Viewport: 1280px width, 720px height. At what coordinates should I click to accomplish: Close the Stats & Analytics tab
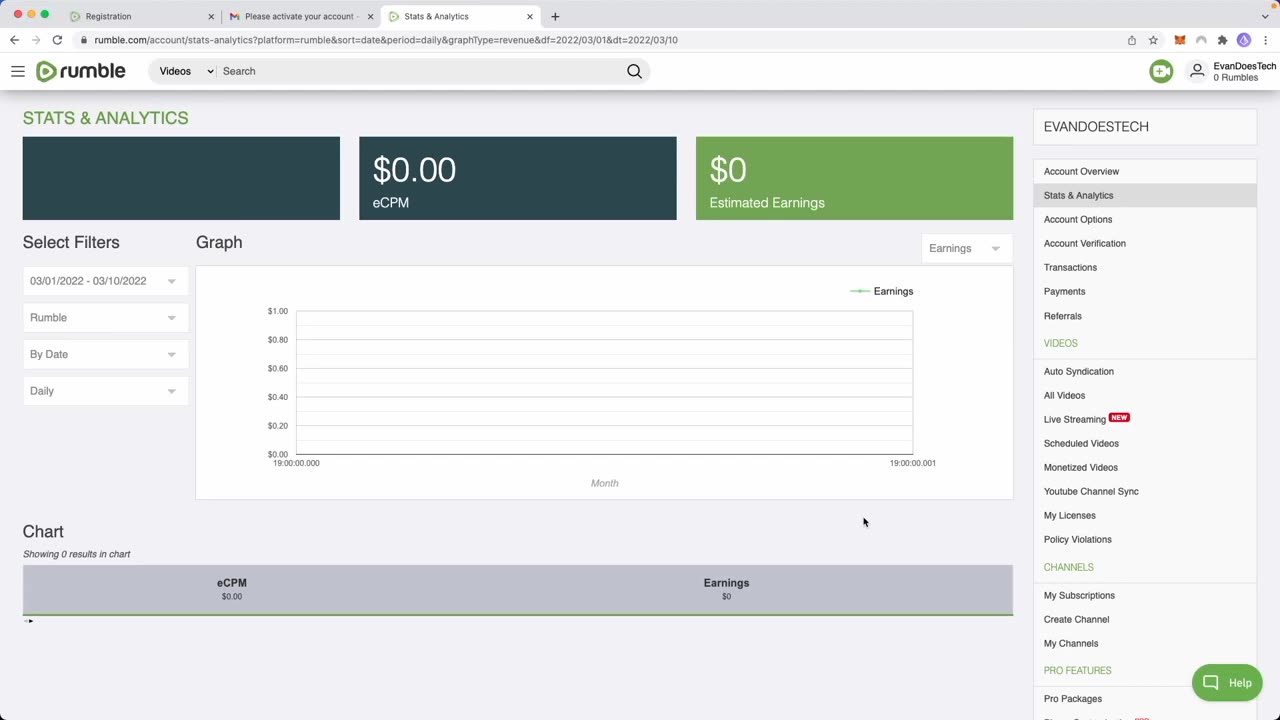[x=530, y=16]
